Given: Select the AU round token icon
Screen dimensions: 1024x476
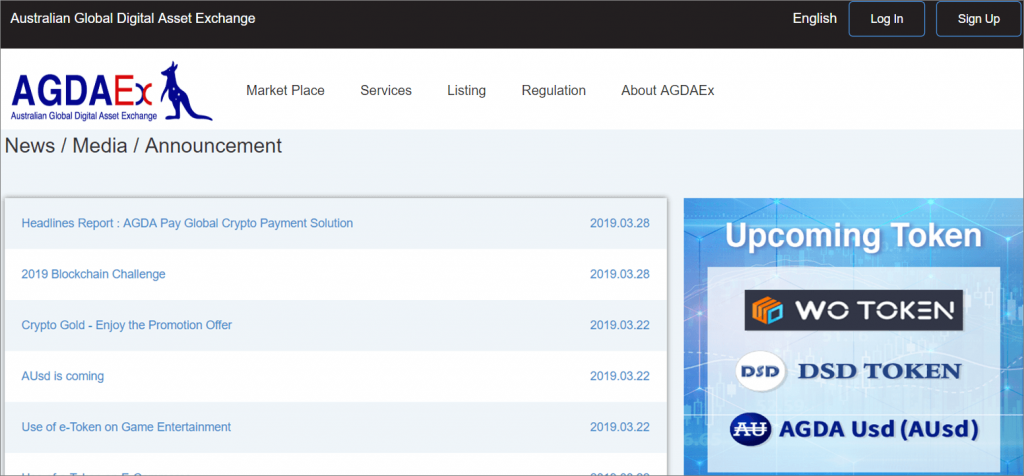Looking at the screenshot, I should pyautogui.click(x=751, y=430).
